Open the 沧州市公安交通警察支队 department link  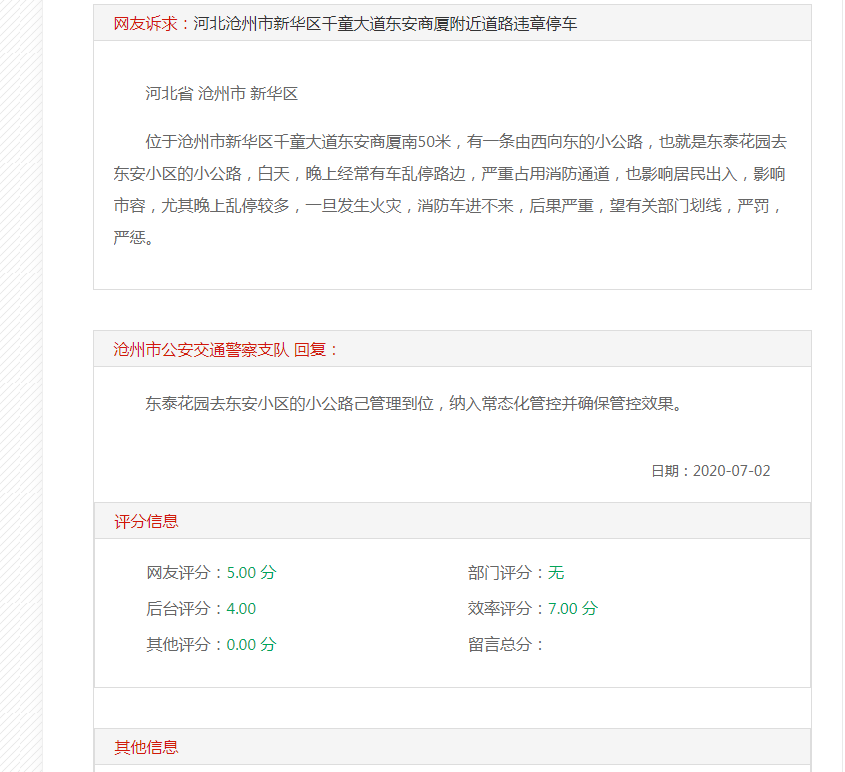[x=201, y=349]
